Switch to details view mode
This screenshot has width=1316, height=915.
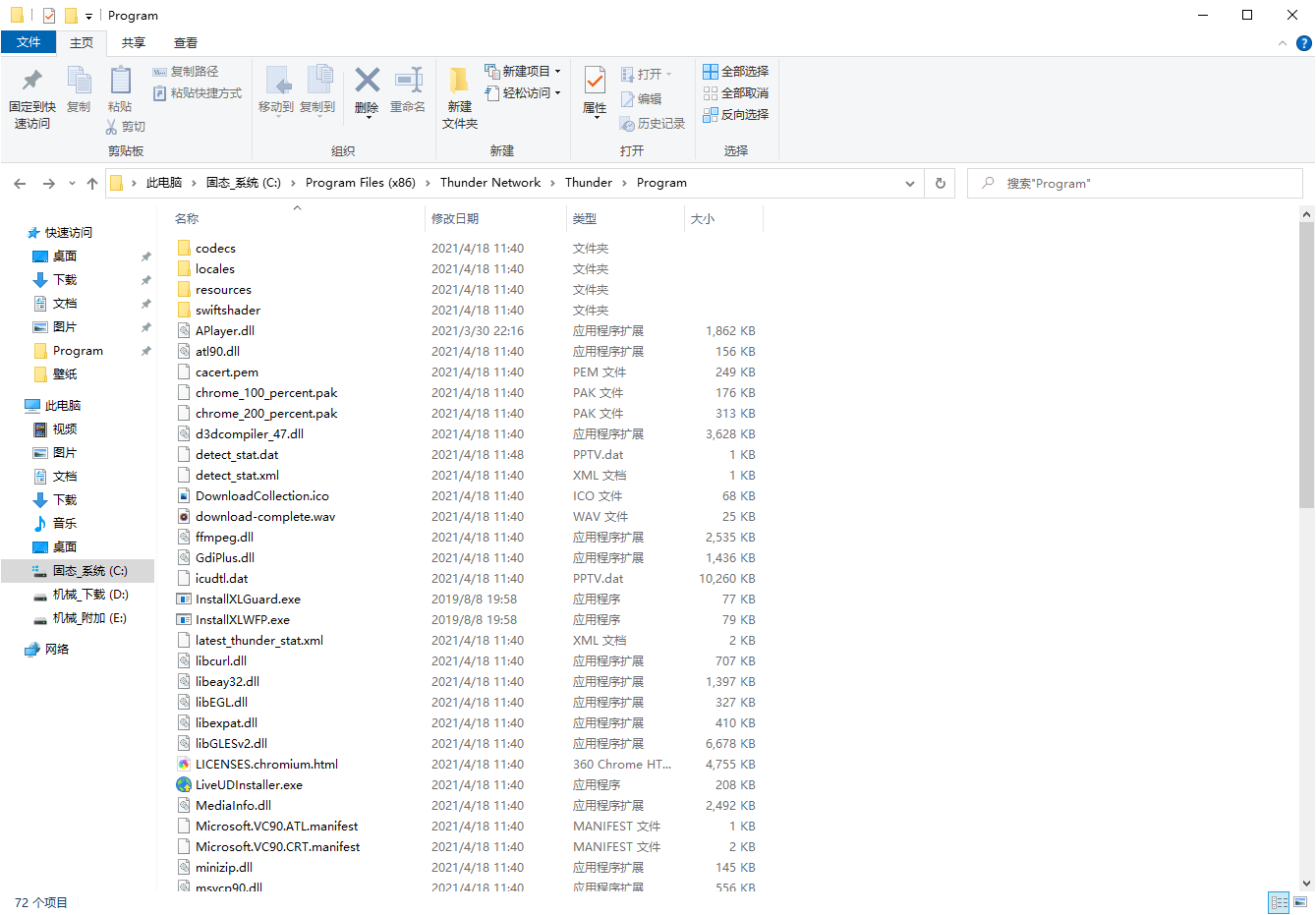(1279, 901)
